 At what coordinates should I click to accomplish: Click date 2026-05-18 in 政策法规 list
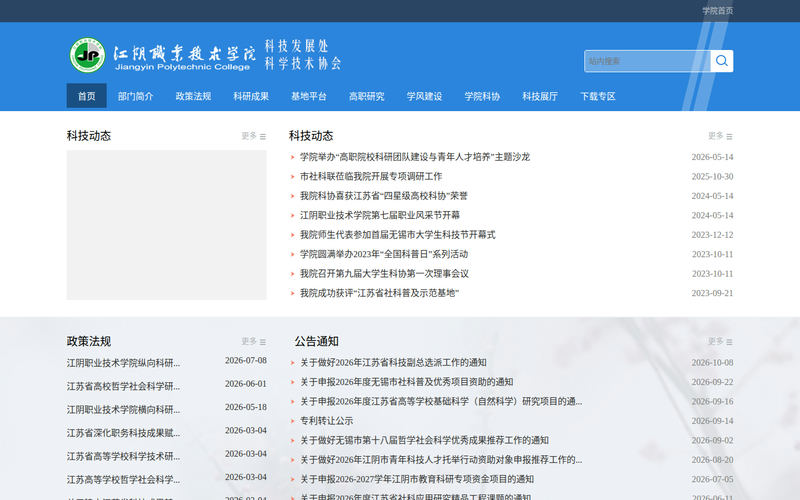(x=246, y=407)
